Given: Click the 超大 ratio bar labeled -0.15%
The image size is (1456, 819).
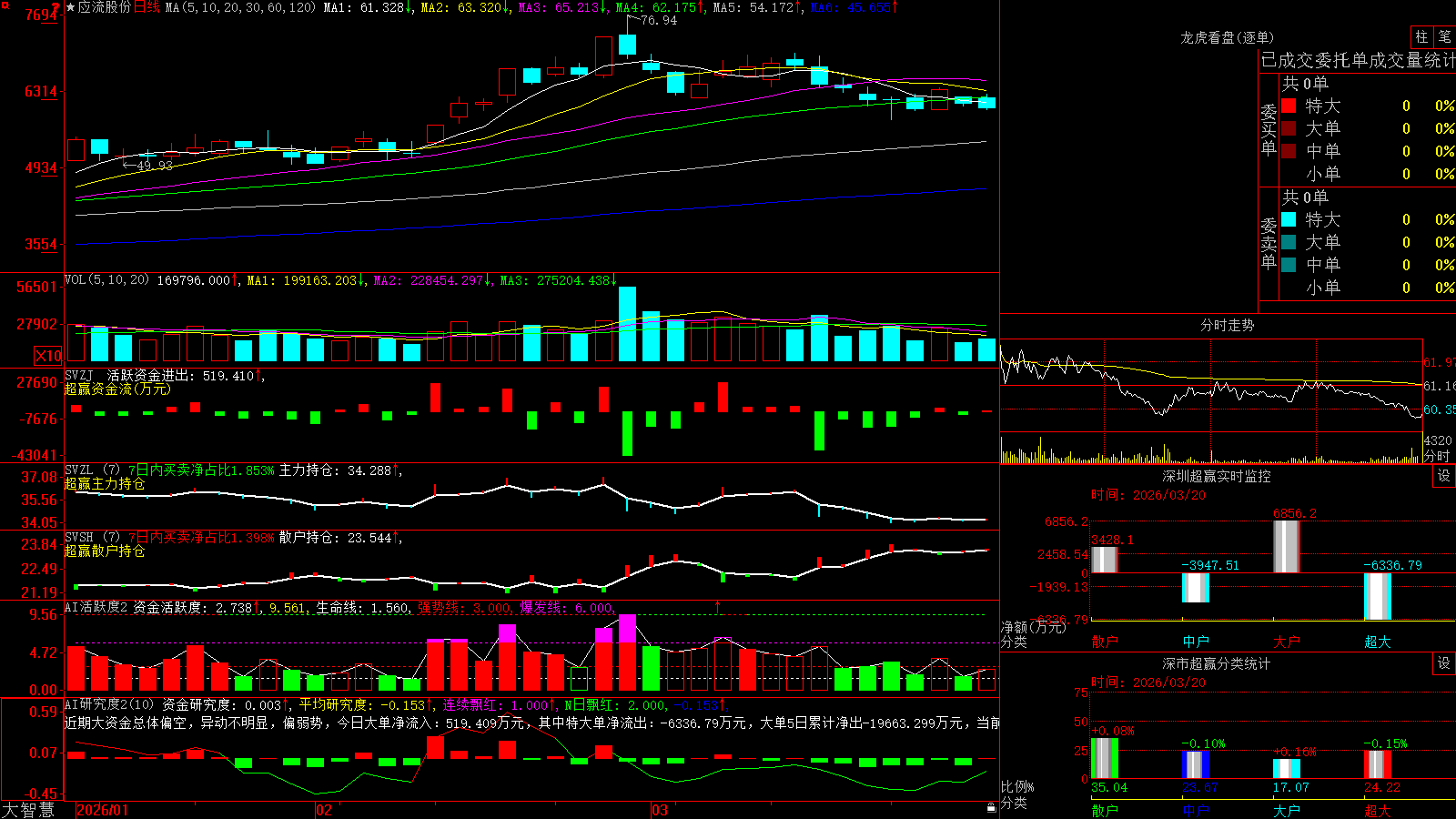Looking at the screenshot, I should 1378,764.
